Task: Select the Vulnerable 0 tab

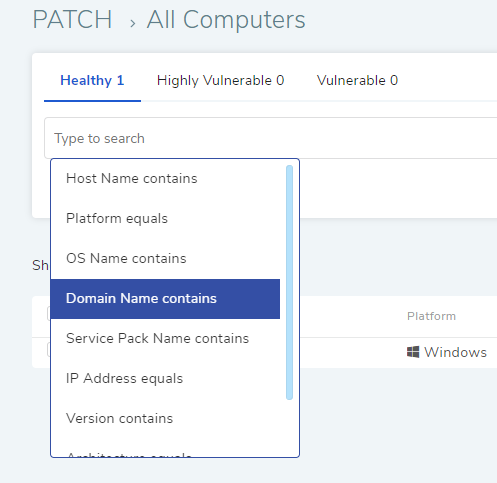Action: pos(357,80)
